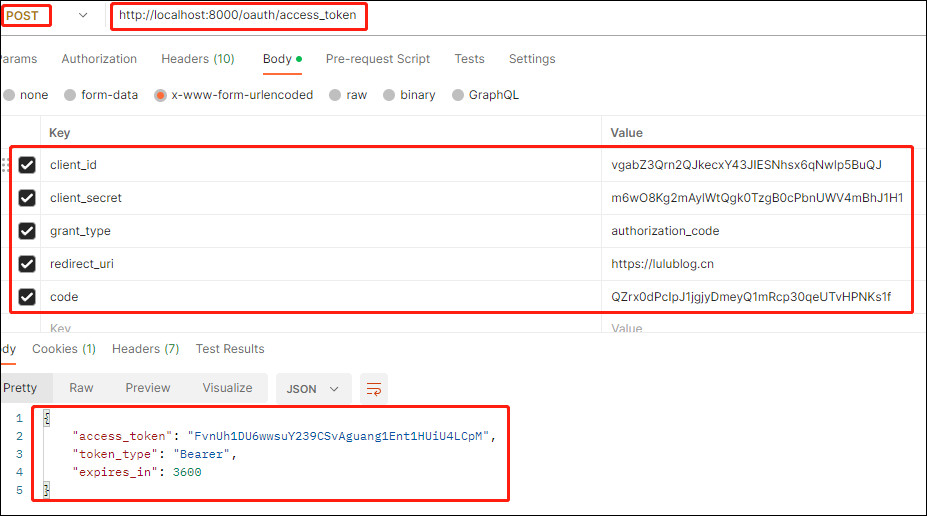Click the drag handle beside client_id row
This screenshot has height=516, width=927.
[x=5, y=165]
